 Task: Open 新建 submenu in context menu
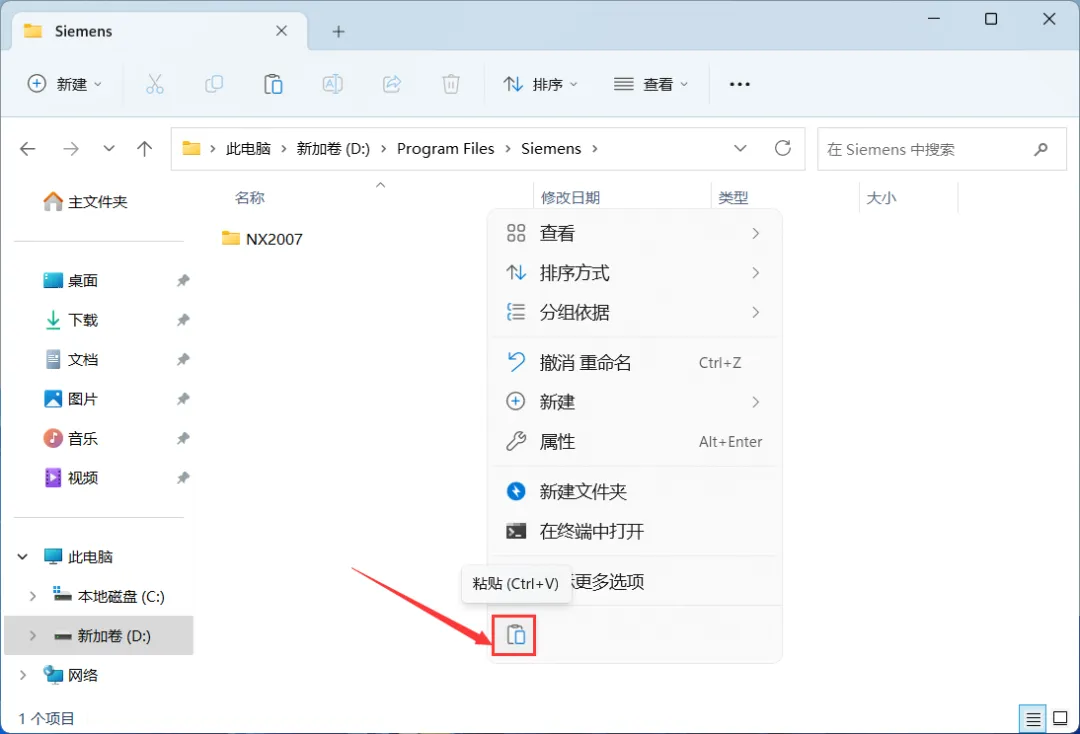click(634, 402)
